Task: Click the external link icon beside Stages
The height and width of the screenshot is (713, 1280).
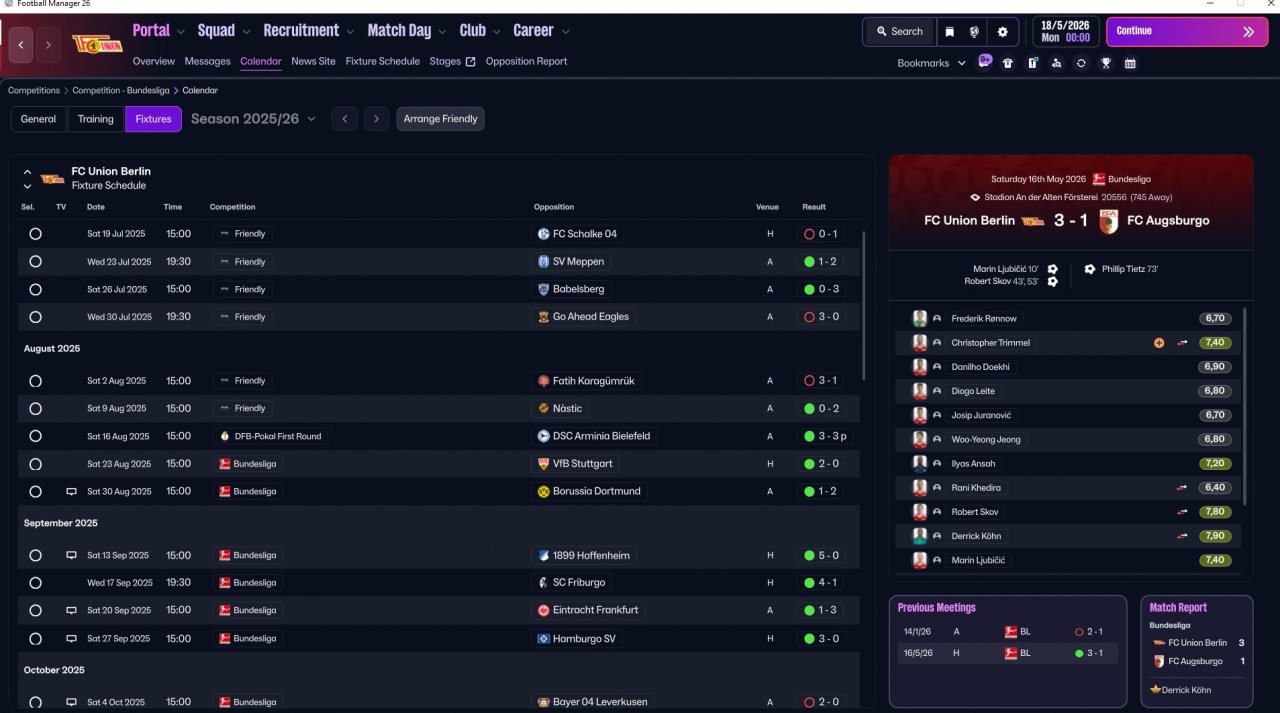Action: point(470,62)
